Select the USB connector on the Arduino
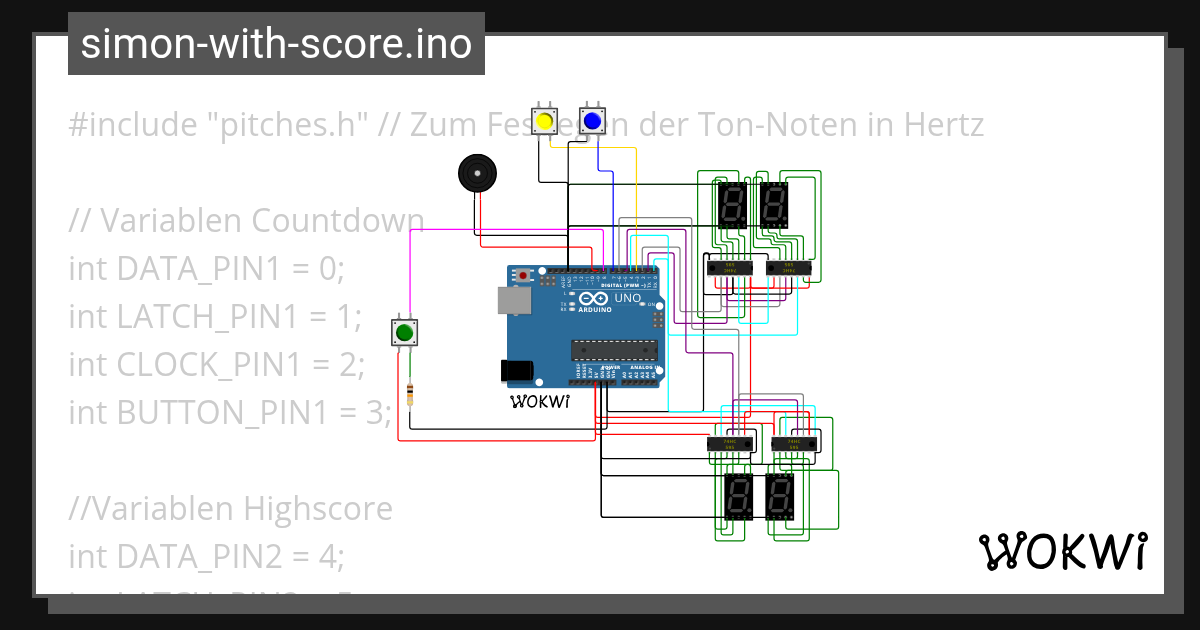Viewport: 1200px width, 630px height. tap(513, 300)
